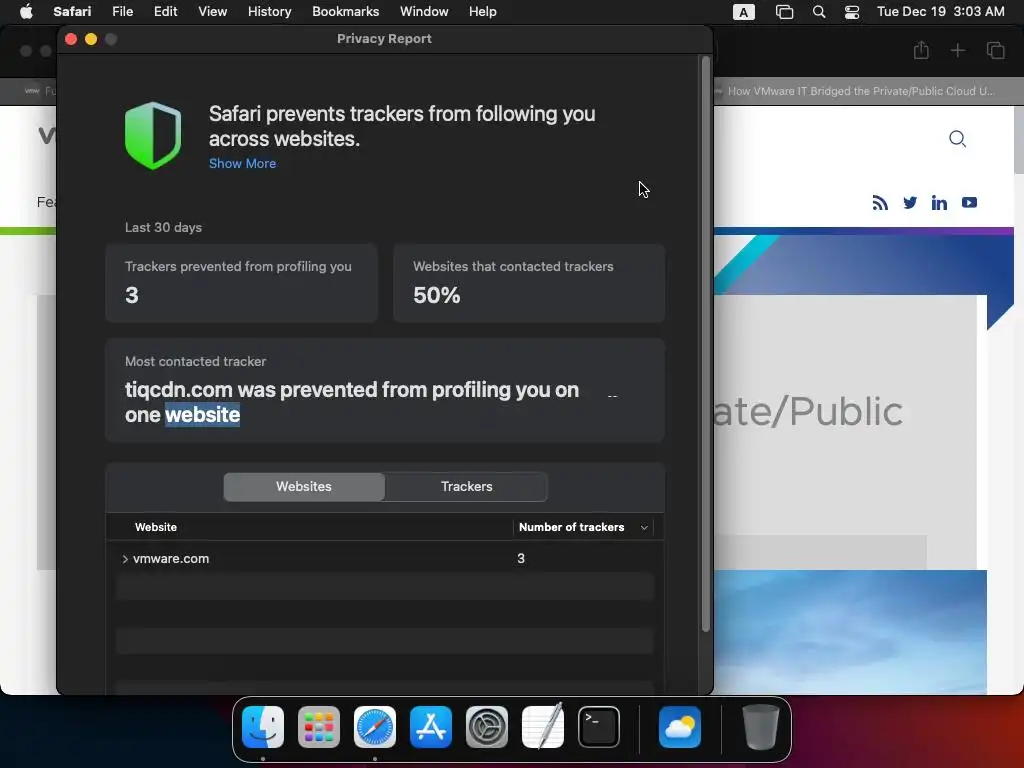Click Websites that contacted trackers card
This screenshot has height=768, width=1024.
(529, 283)
